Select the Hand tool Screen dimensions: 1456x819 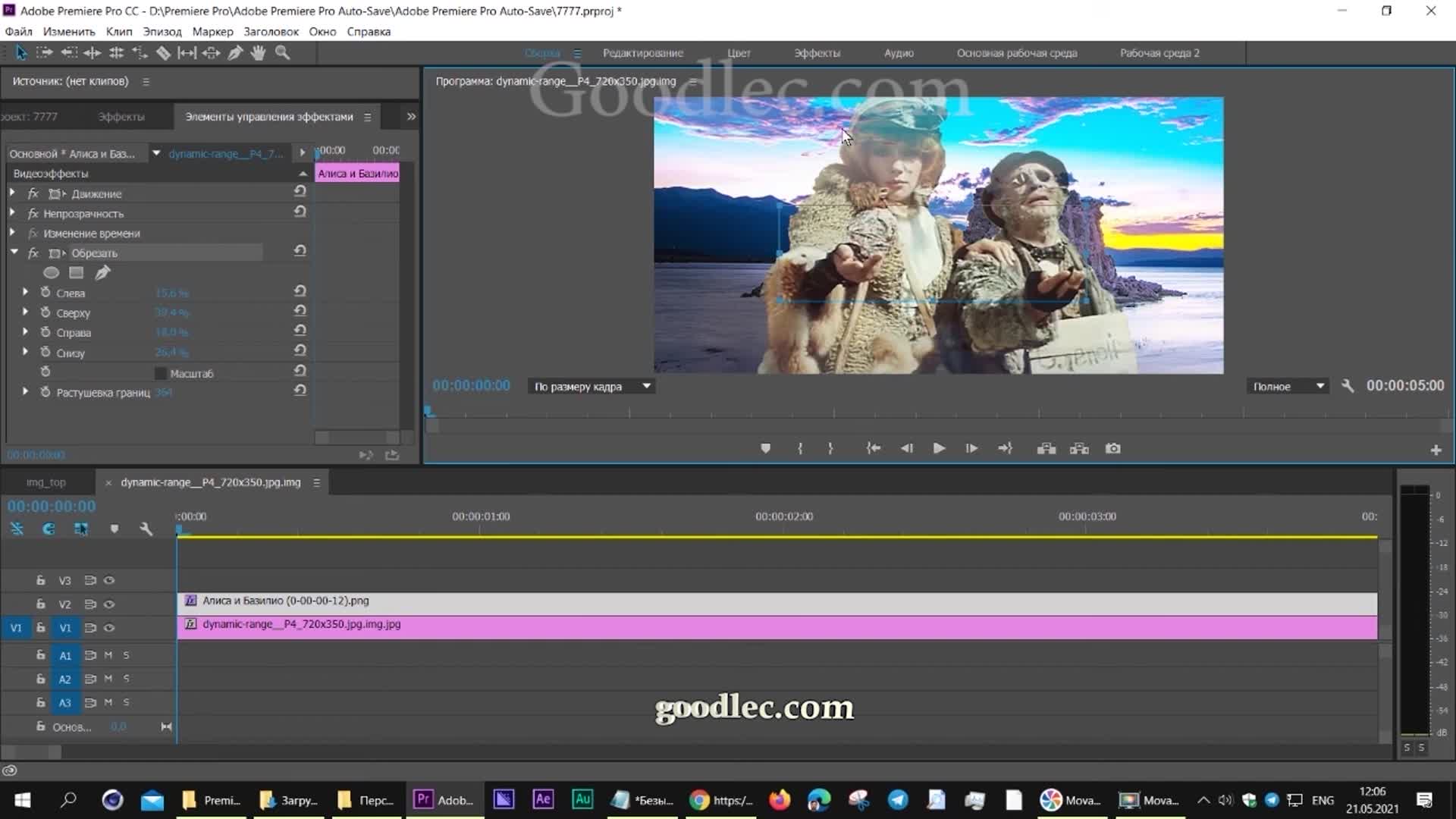[258, 53]
